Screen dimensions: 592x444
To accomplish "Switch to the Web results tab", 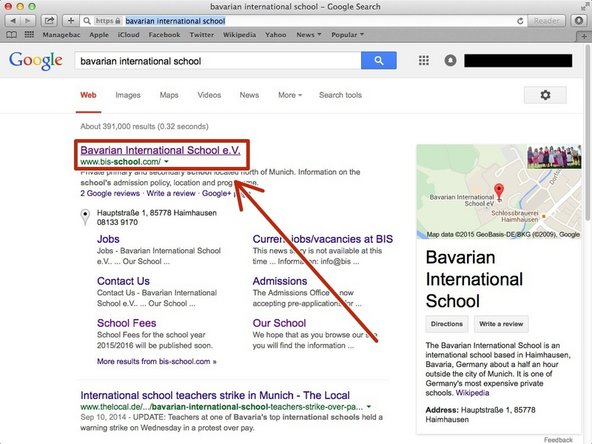I will pyautogui.click(x=88, y=95).
